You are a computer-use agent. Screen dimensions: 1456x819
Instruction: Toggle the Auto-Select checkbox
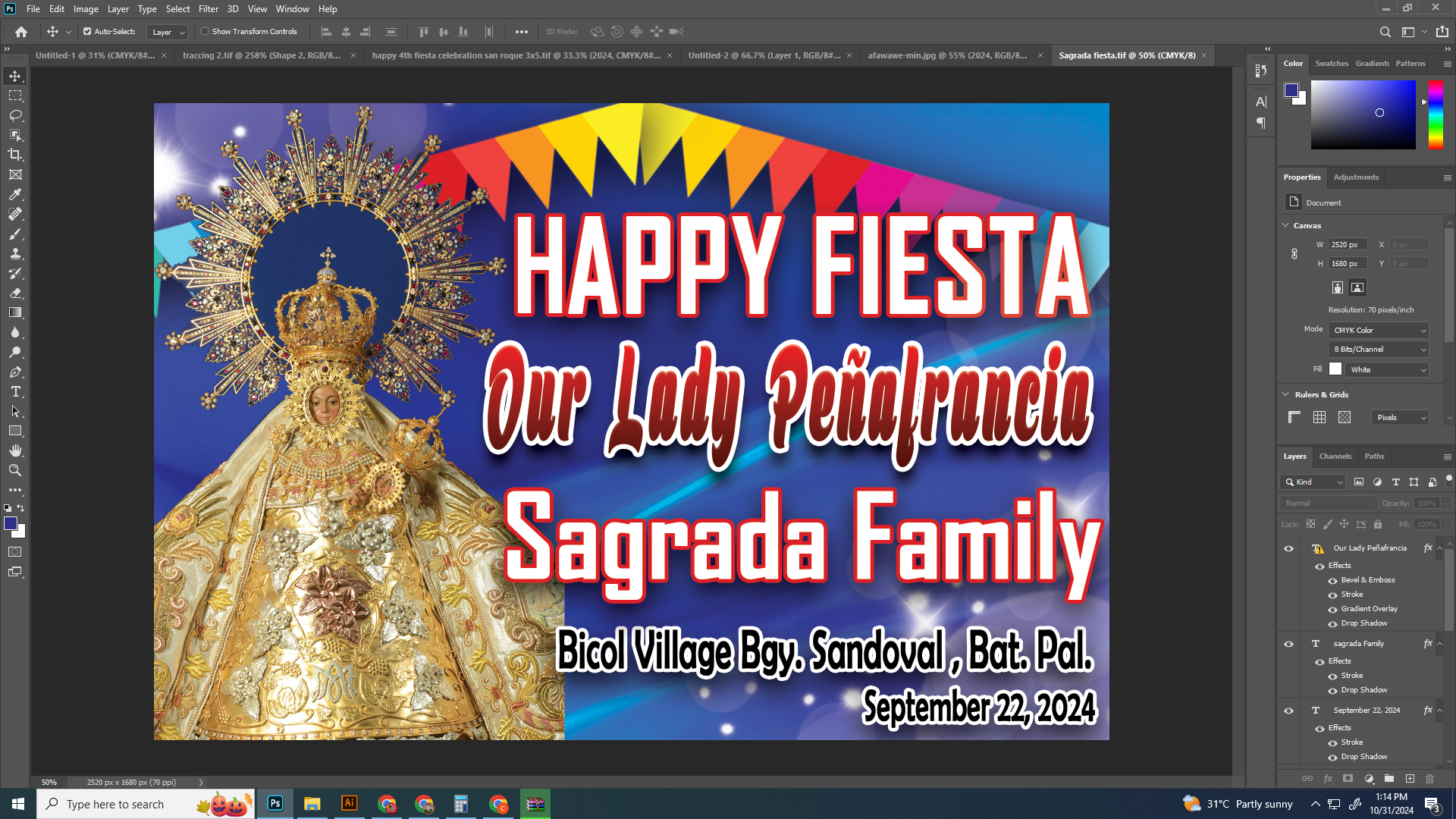[87, 32]
